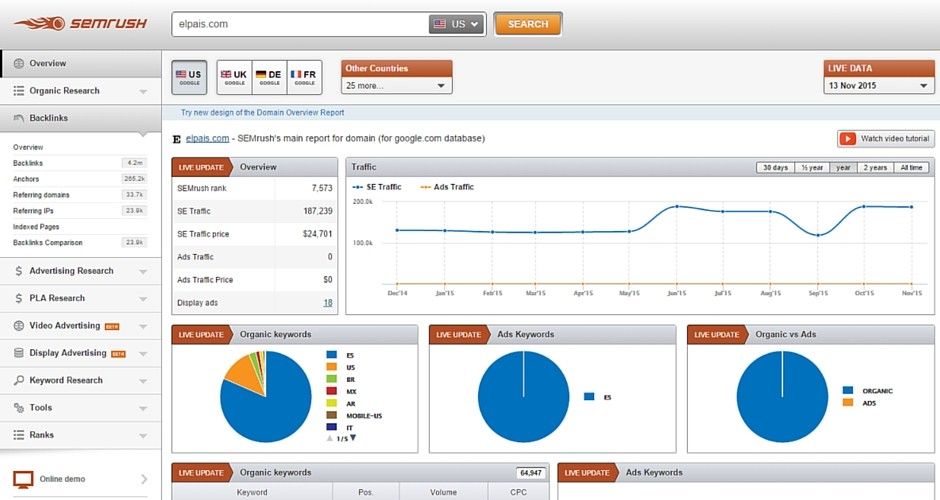
Task: Click ADS orange swatch in Organic vs Ads legend
Action: [848, 403]
